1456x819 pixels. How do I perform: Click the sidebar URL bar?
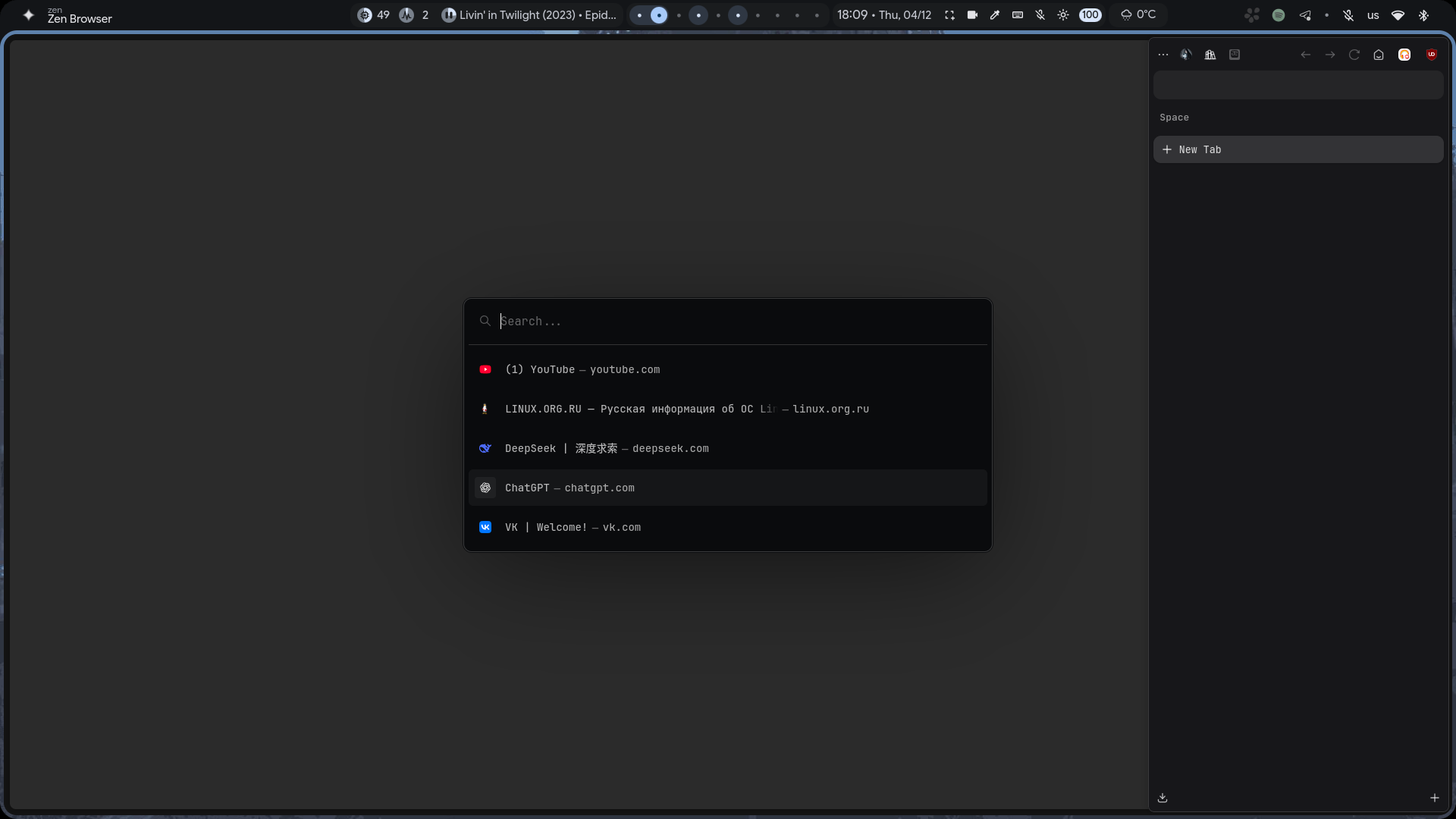(x=1298, y=86)
